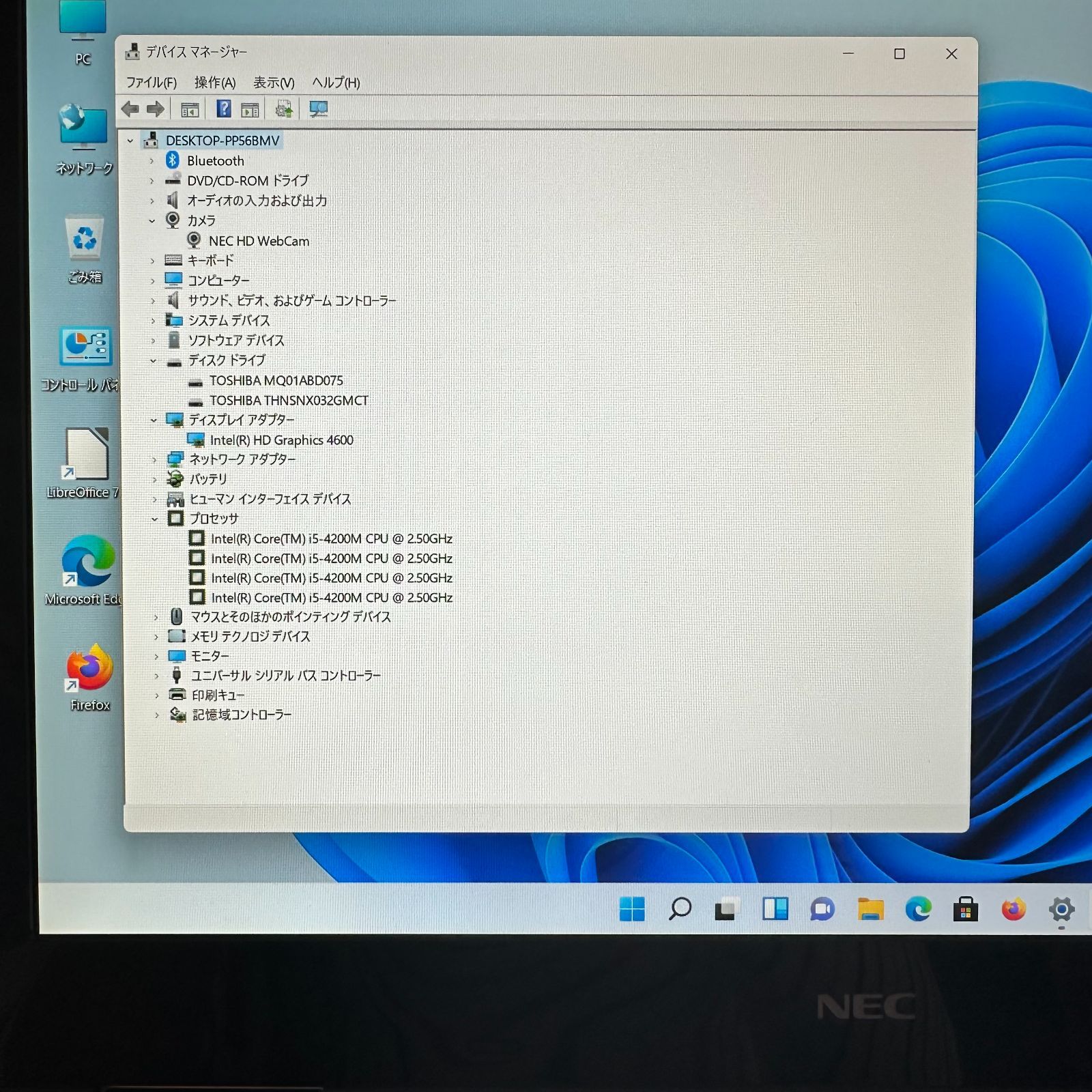Collapse the カメラ category
The image size is (1092, 1092).
click(x=152, y=220)
